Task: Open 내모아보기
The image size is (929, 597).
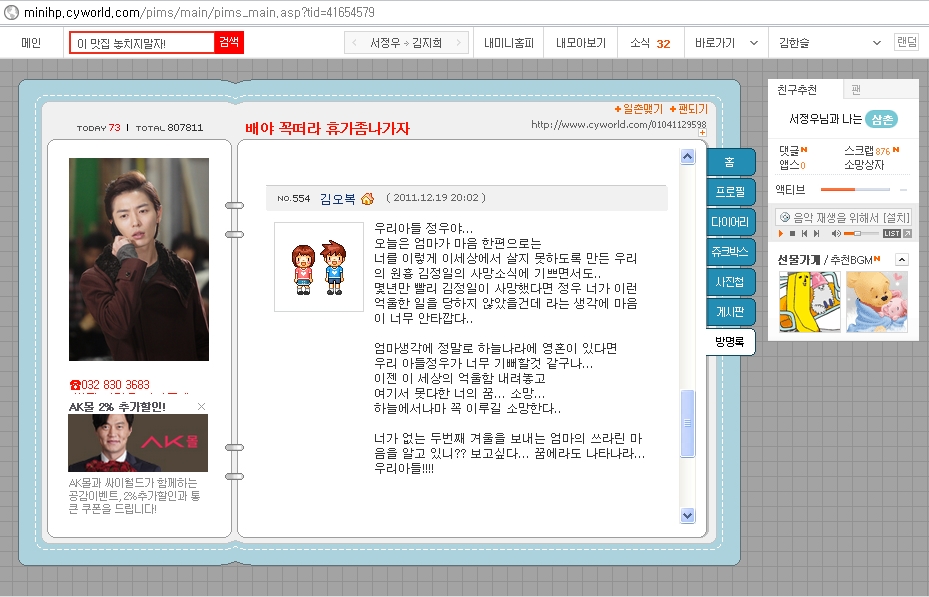Action: [x=581, y=43]
